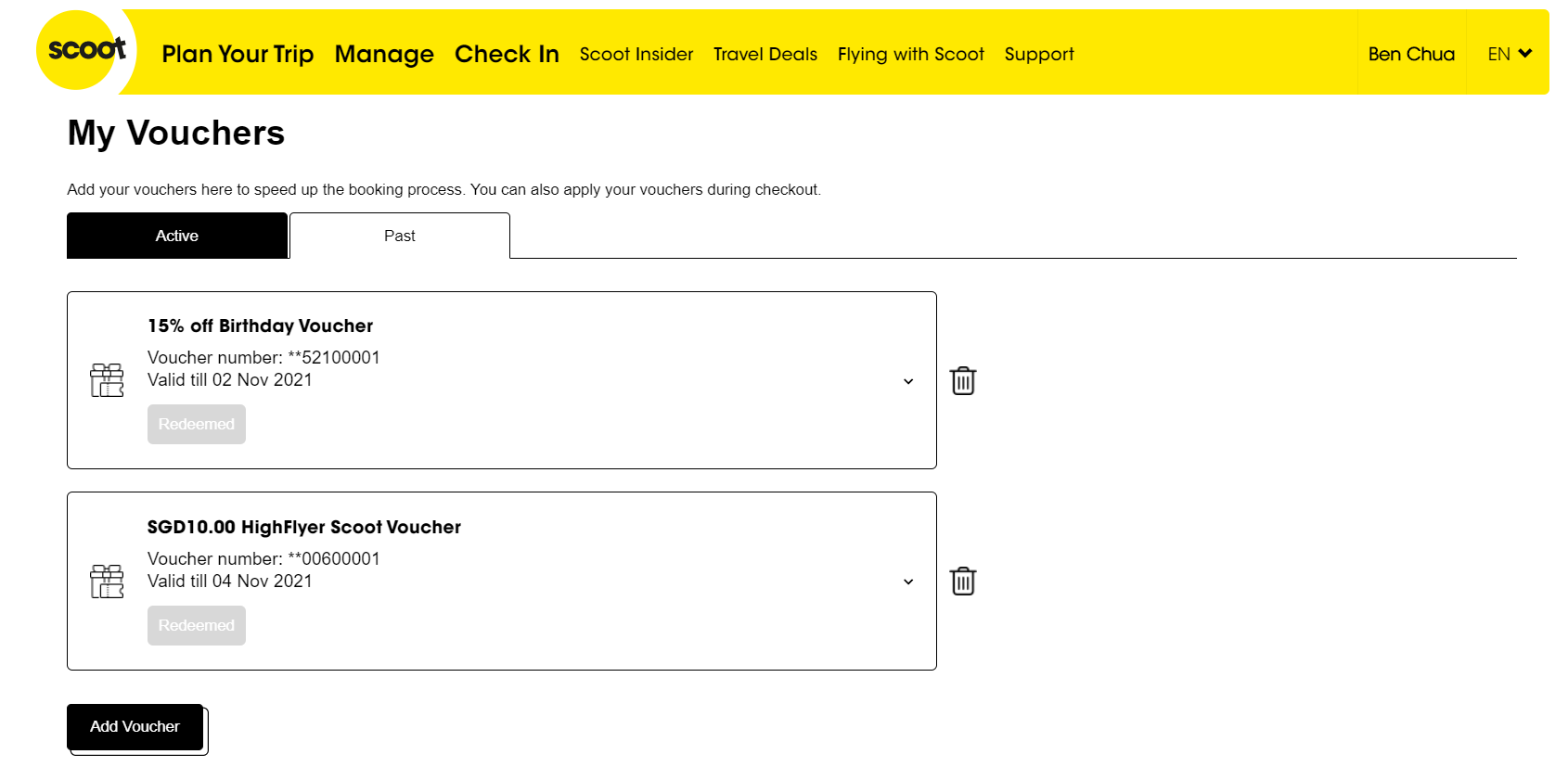This screenshot has width=1568, height=767.
Task: Click the 15% off Birthday Voucher title
Action: [x=260, y=326]
